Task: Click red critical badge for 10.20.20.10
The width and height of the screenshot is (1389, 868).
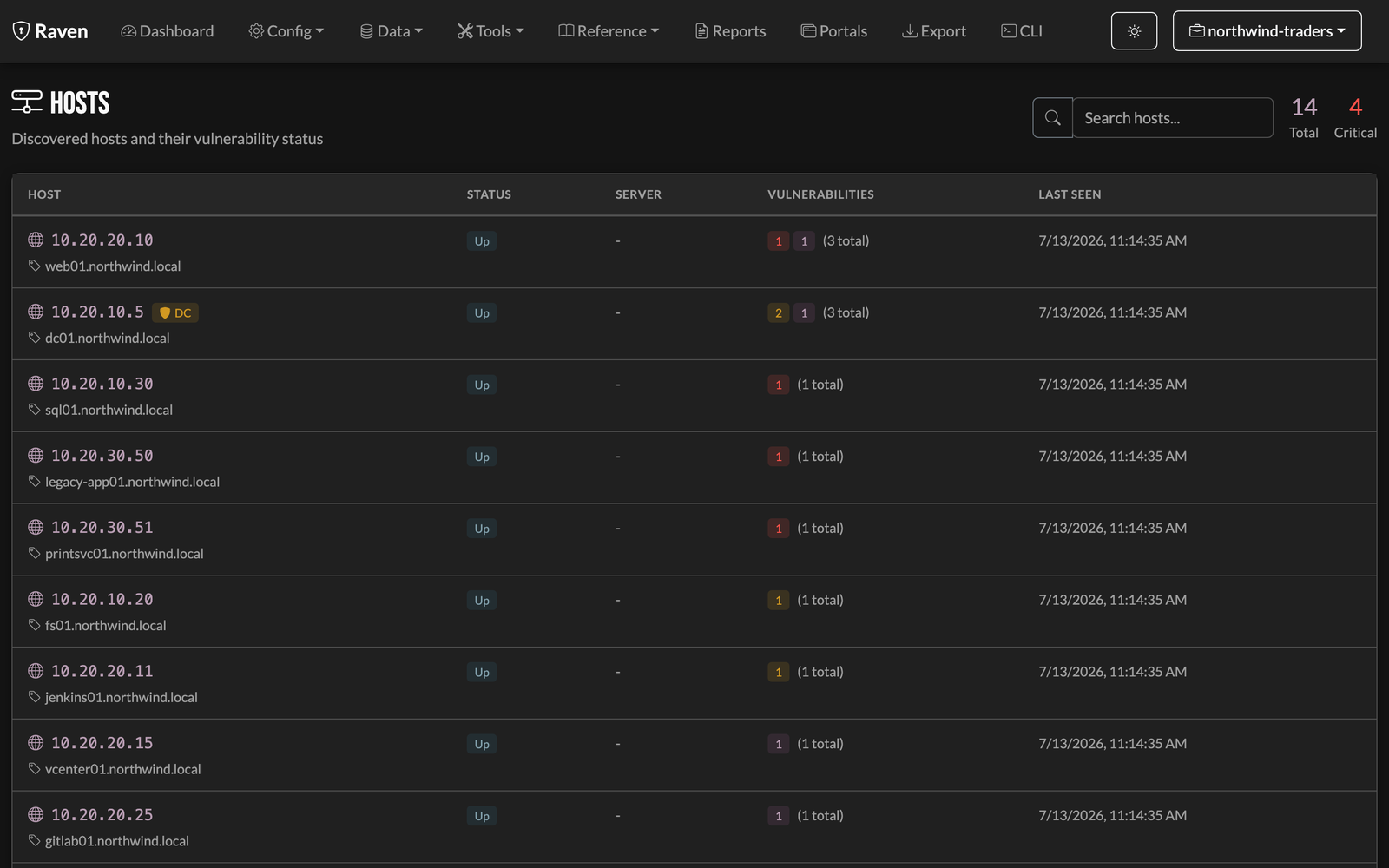Action: pos(779,241)
